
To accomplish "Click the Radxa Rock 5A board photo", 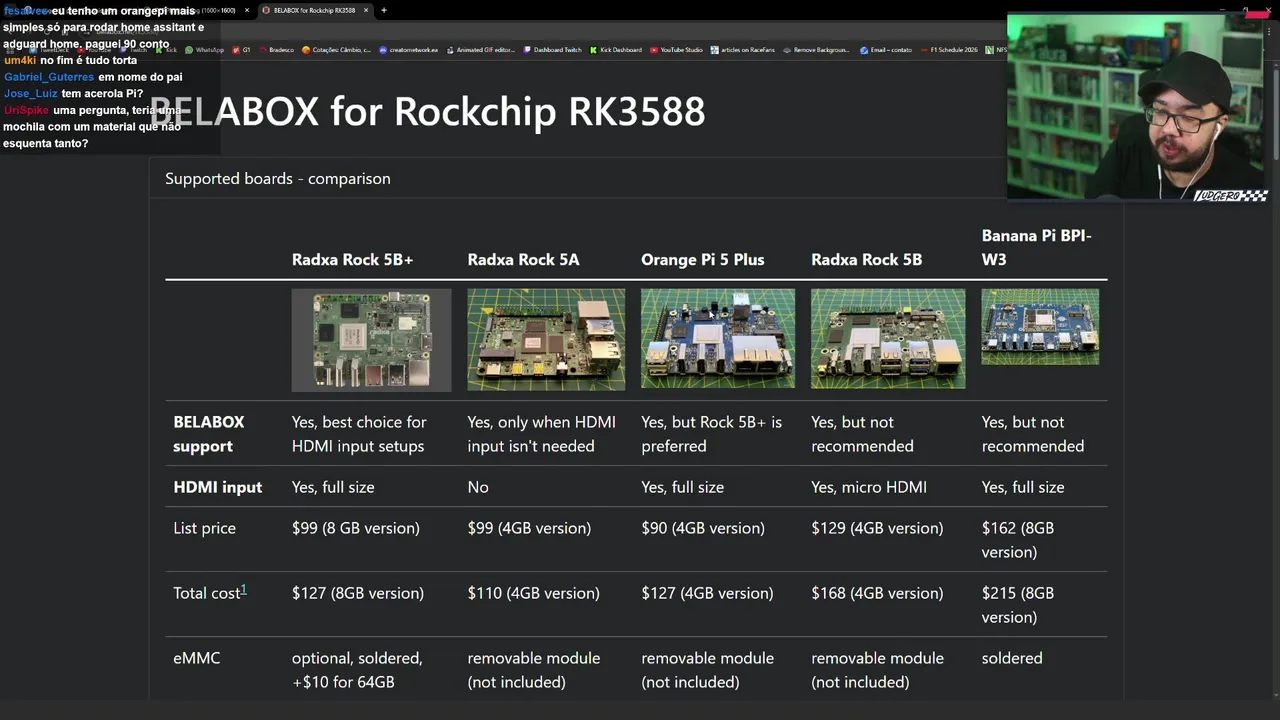I will coord(546,339).
